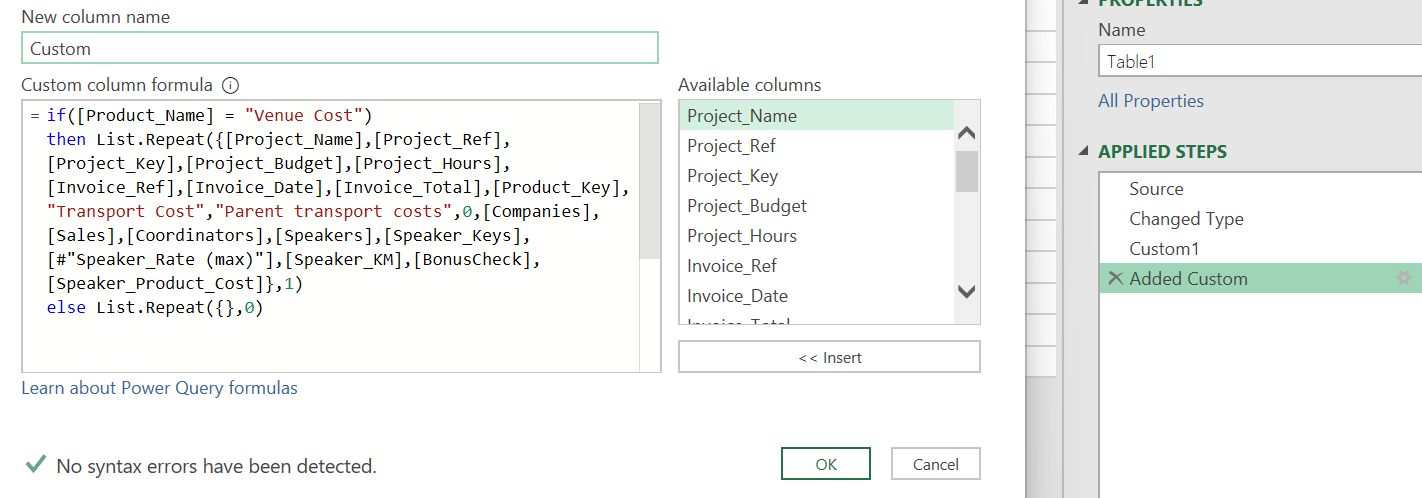Image resolution: width=1422 pixels, height=498 pixels.
Task: Click the down arrow of Available columns scrollbar
Action: click(967, 292)
